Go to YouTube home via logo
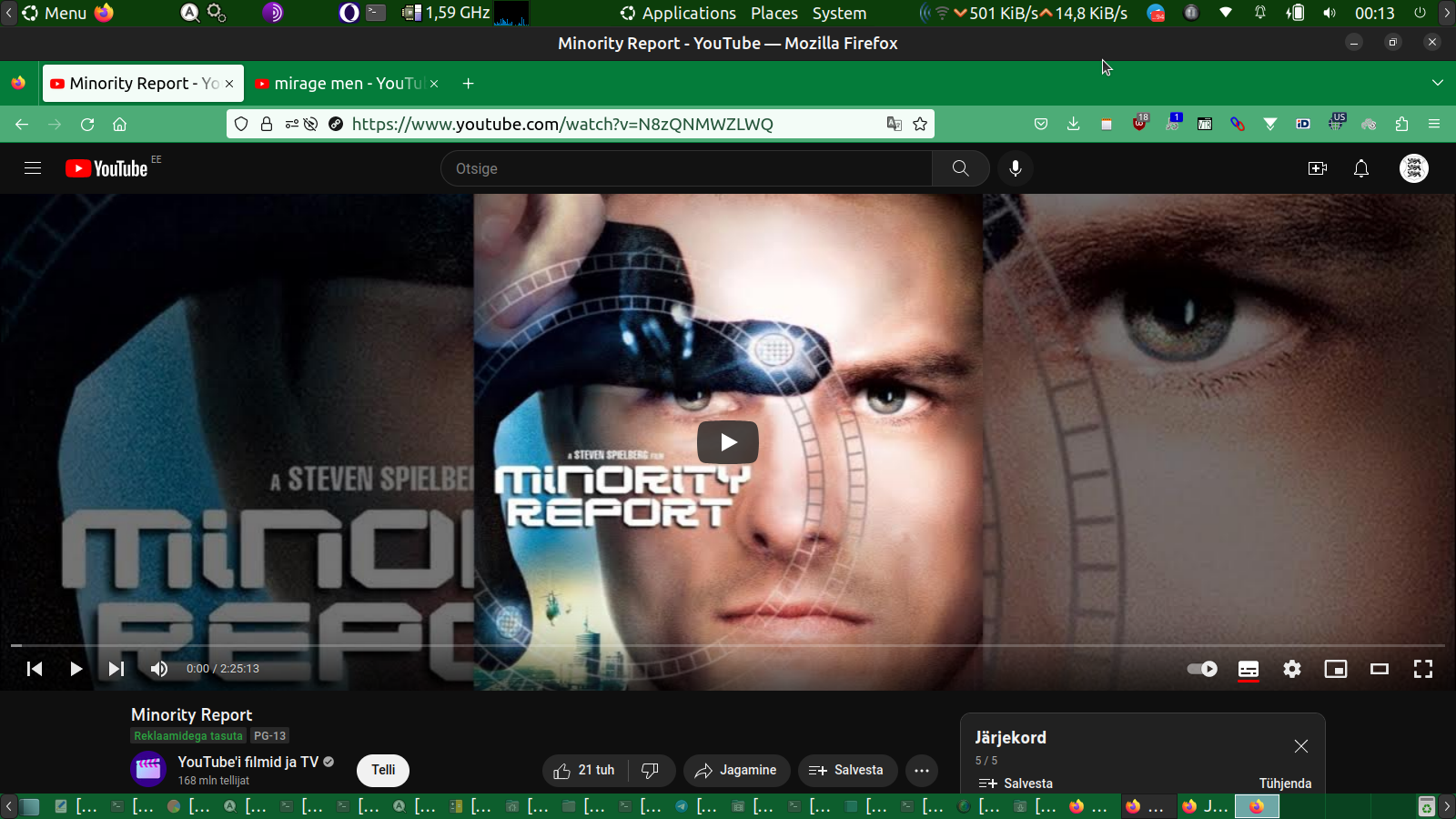 tap(106, 168)
